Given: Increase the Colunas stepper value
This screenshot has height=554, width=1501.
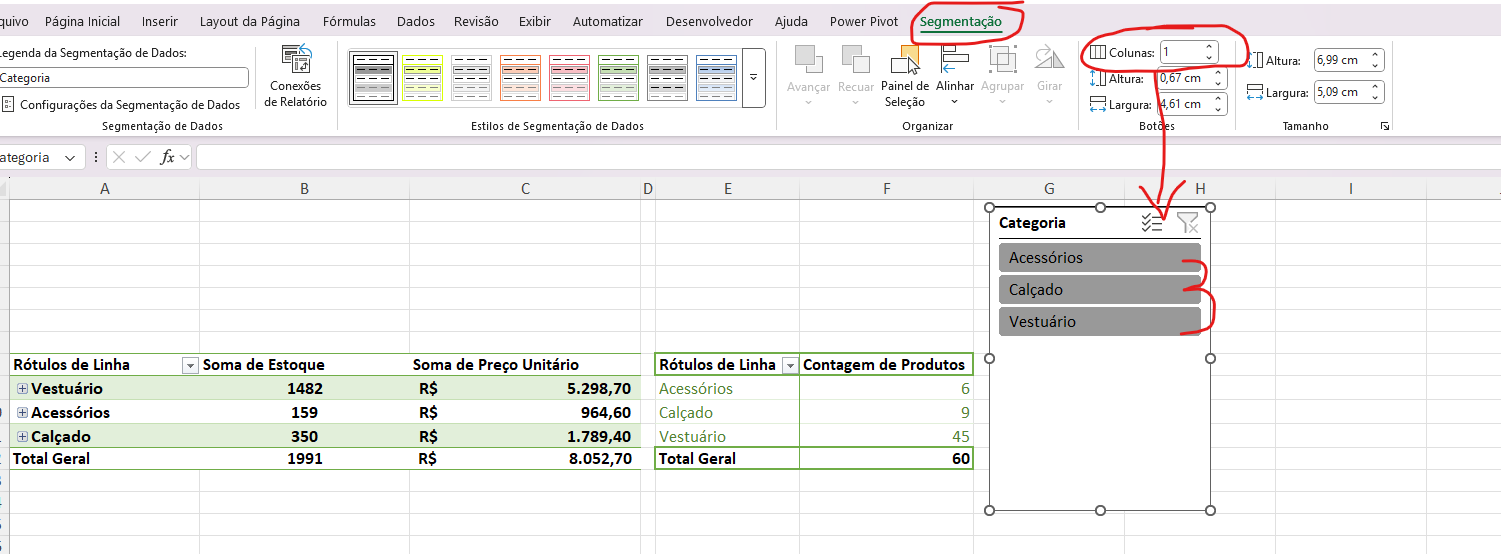Looking at the screenshot, I should (x=1209, y=47).
